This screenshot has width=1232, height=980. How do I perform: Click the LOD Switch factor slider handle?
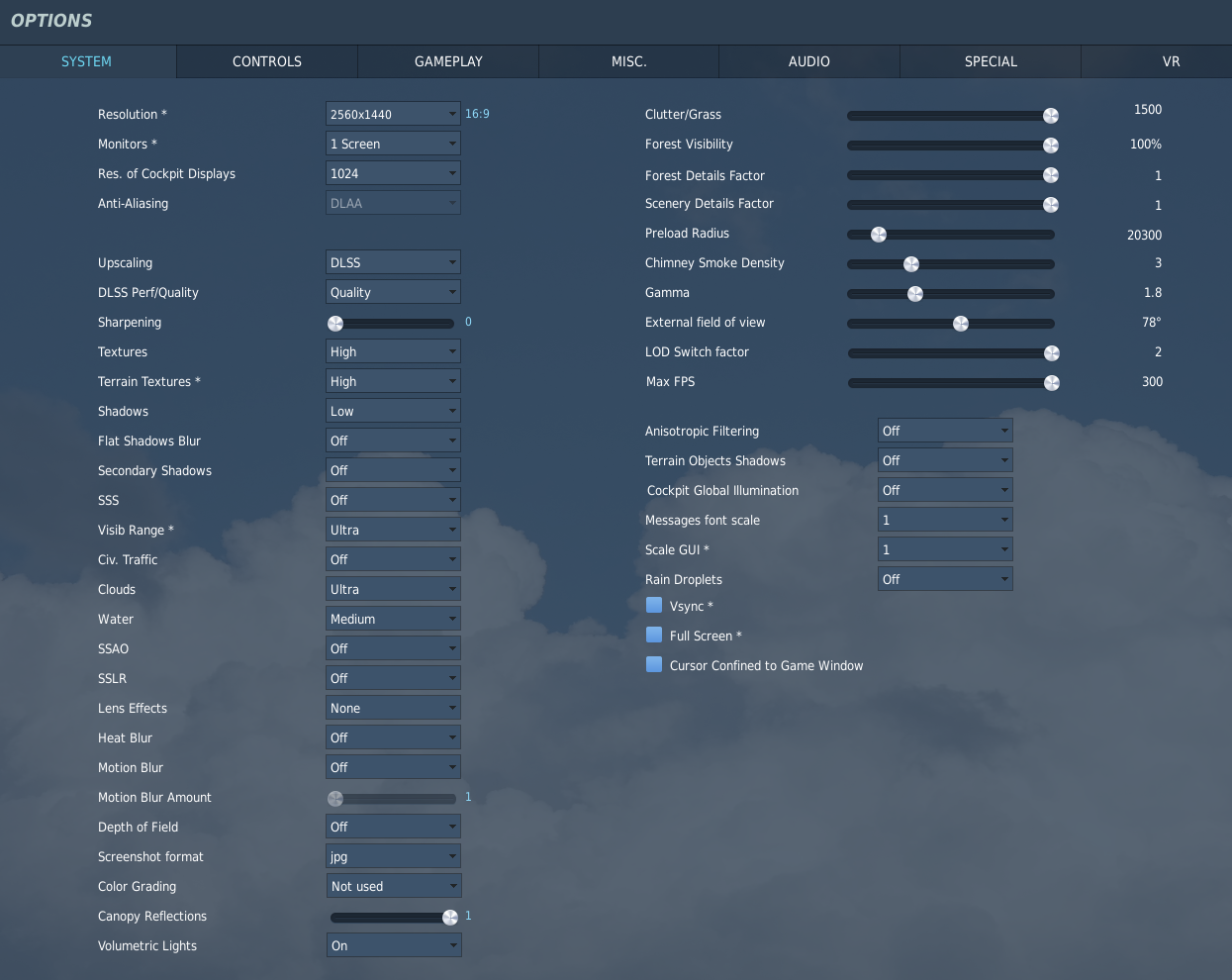pos(1052,353)
